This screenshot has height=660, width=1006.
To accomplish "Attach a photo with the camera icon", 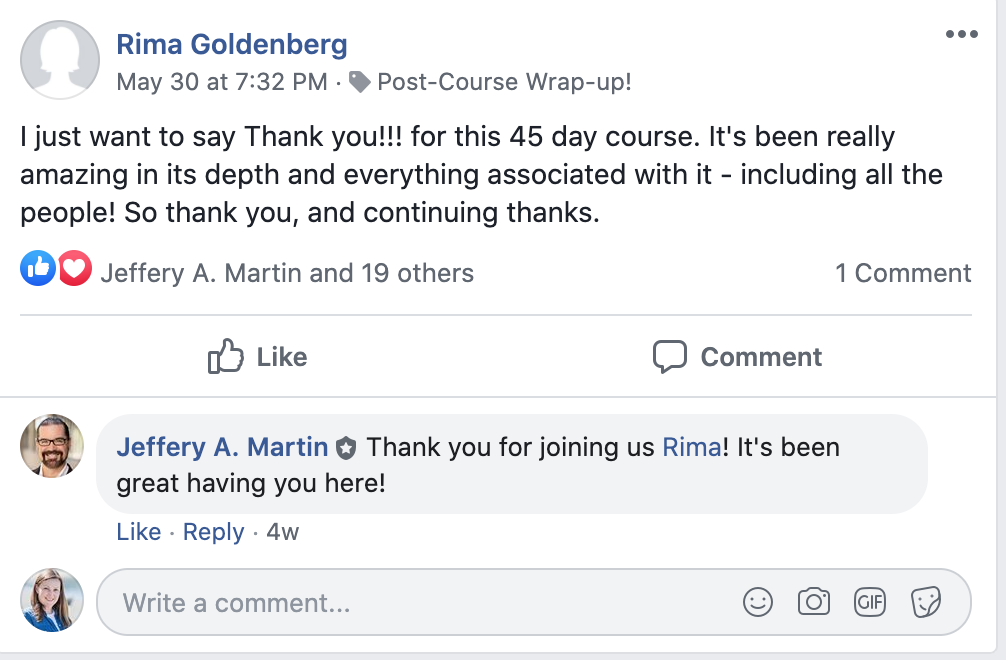I will 814,602.
